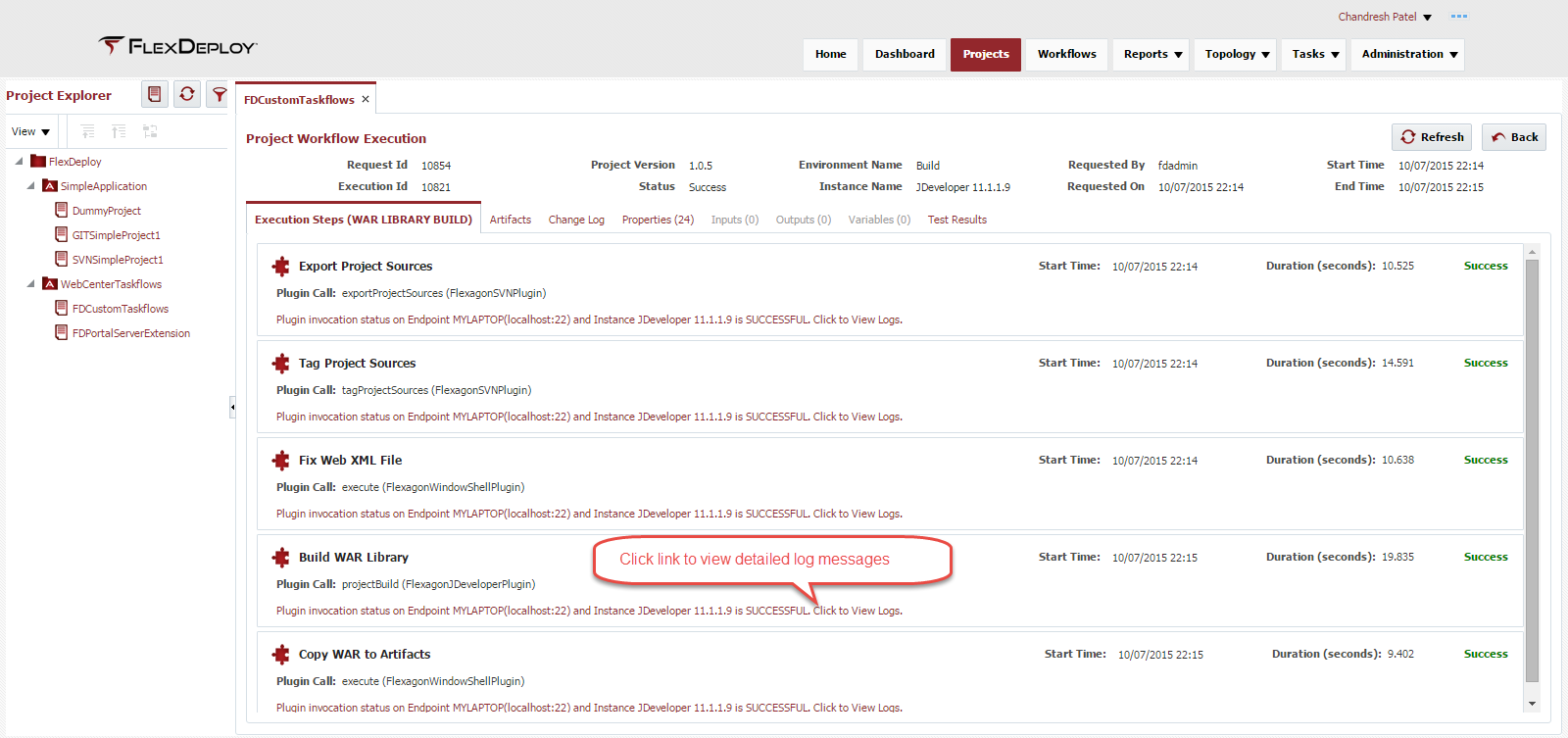Refresh the Project Explorer tree

(x=186, y=94)
